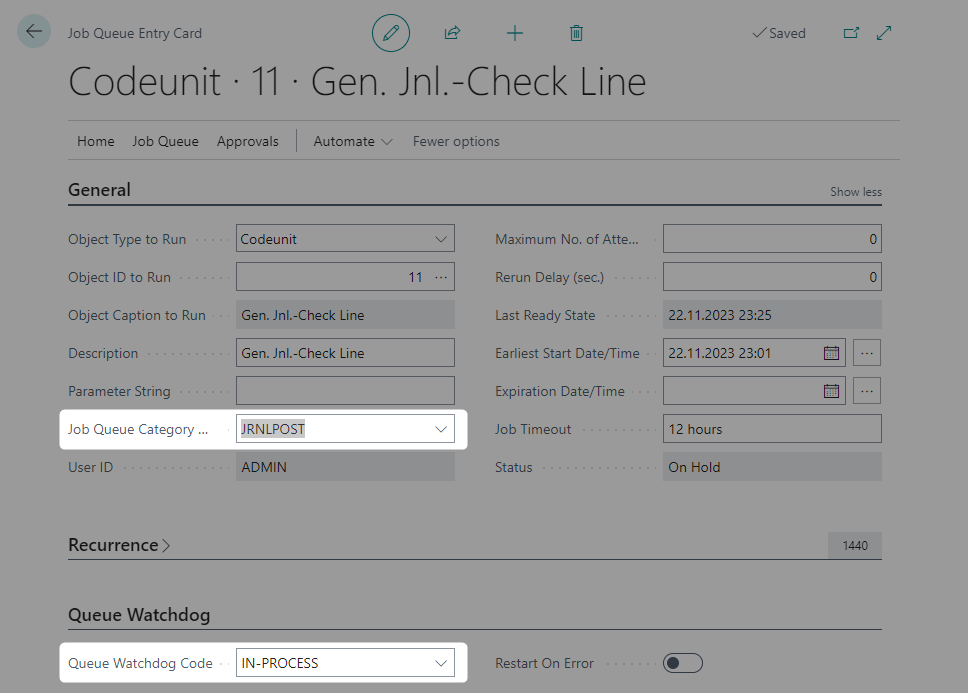Click the assist-edit dots beside Earliest Start Date/Time

866,352
